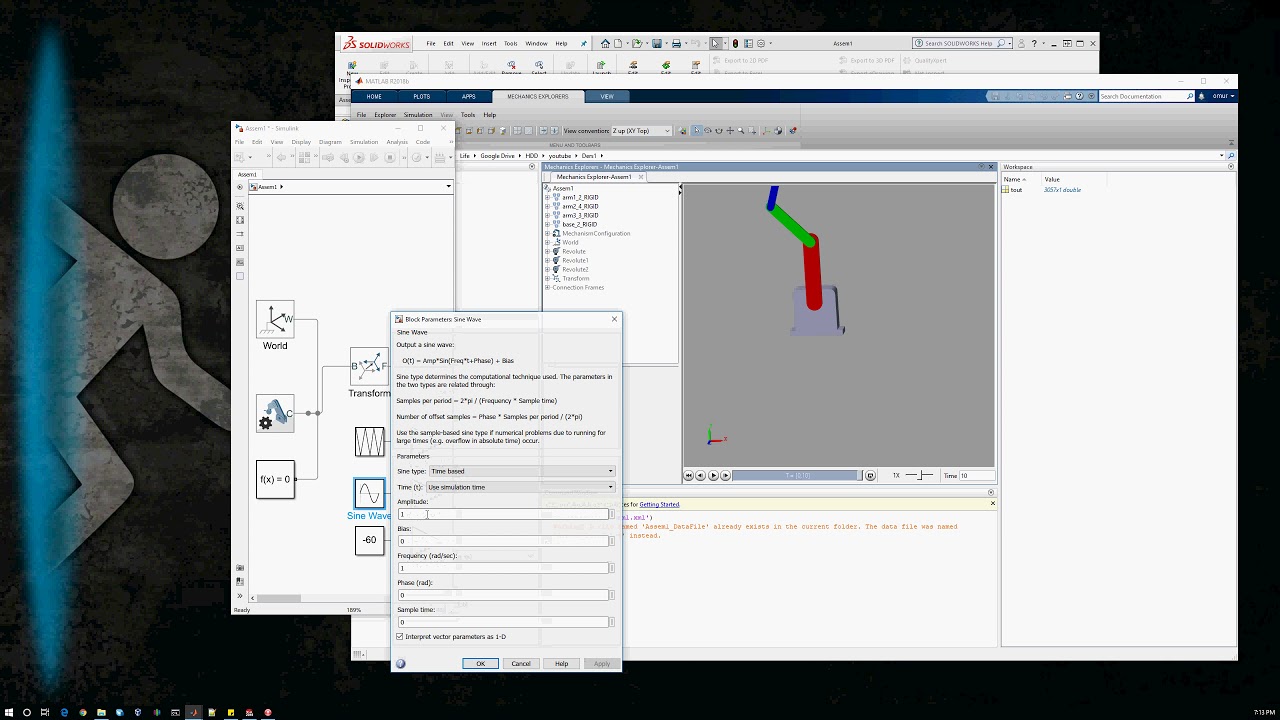Click the Sine Wave dialog help icon
Screen dimensions: 1280x720
point(401,664)
